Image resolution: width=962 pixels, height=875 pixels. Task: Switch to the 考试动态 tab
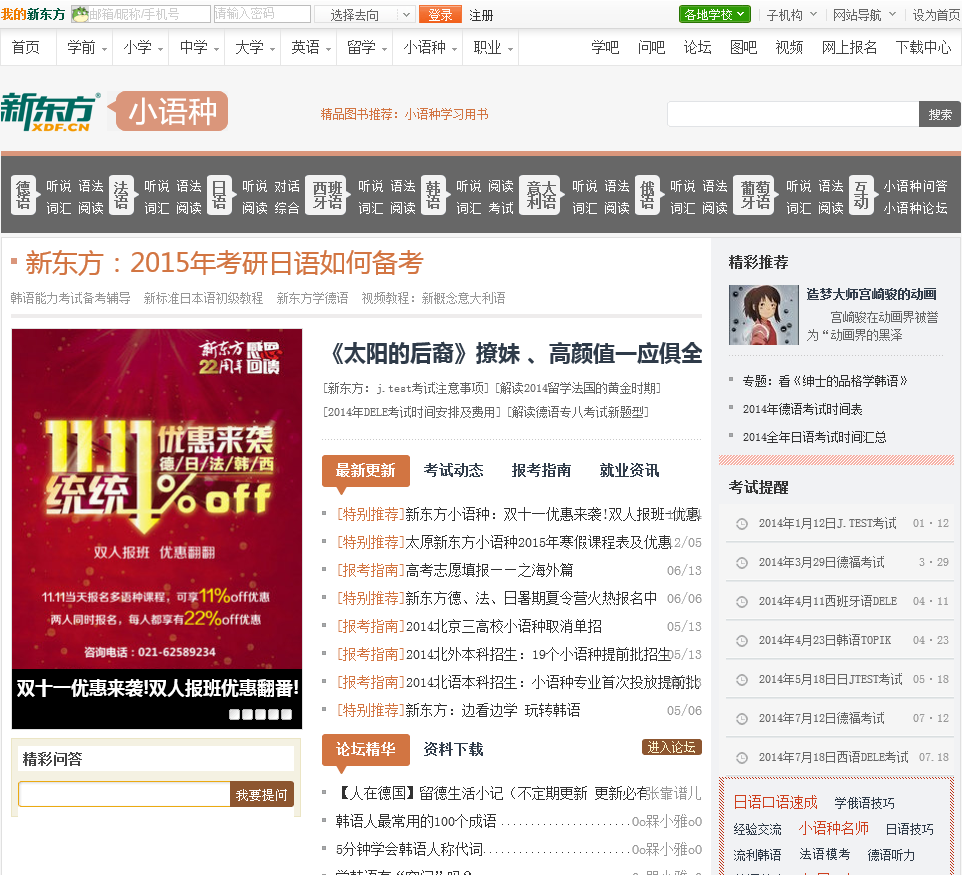pyautogui.click(x=453, y=471)
